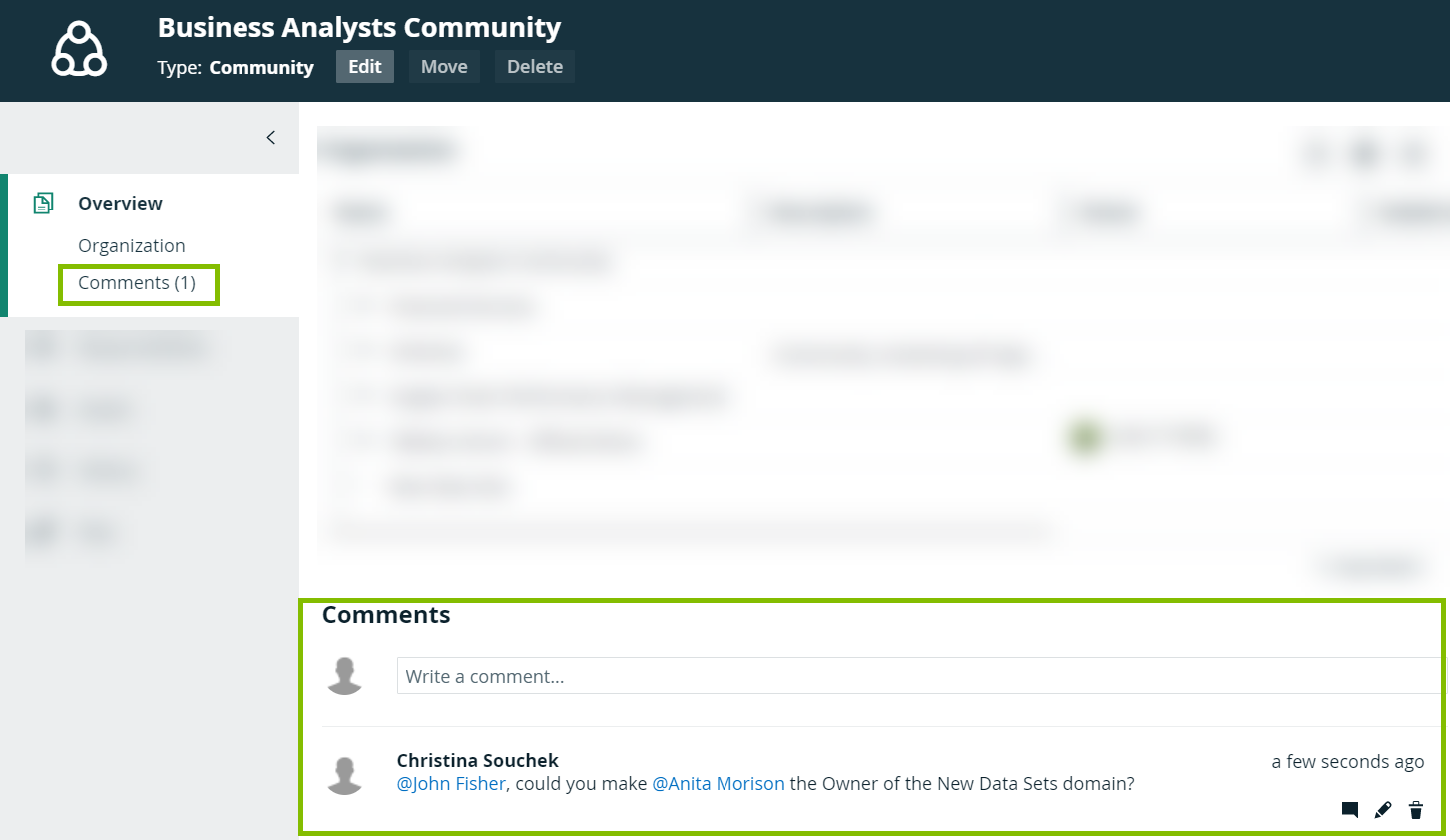Edit the comment using the pencil icon
The image size is (1450, 840).
coord(1383,810)
